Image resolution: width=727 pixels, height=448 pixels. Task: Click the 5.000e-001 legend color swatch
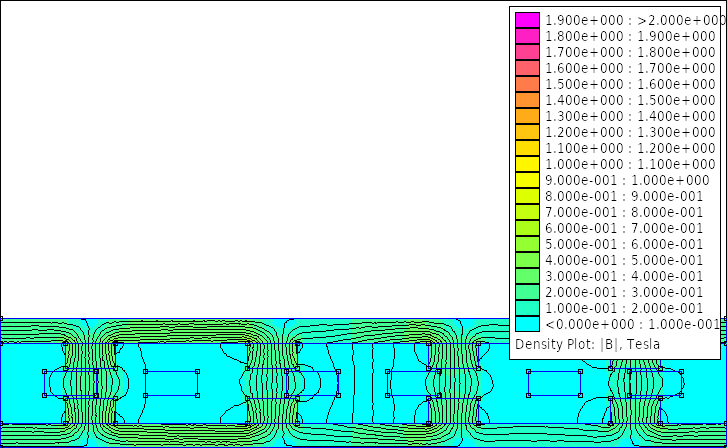527,244
